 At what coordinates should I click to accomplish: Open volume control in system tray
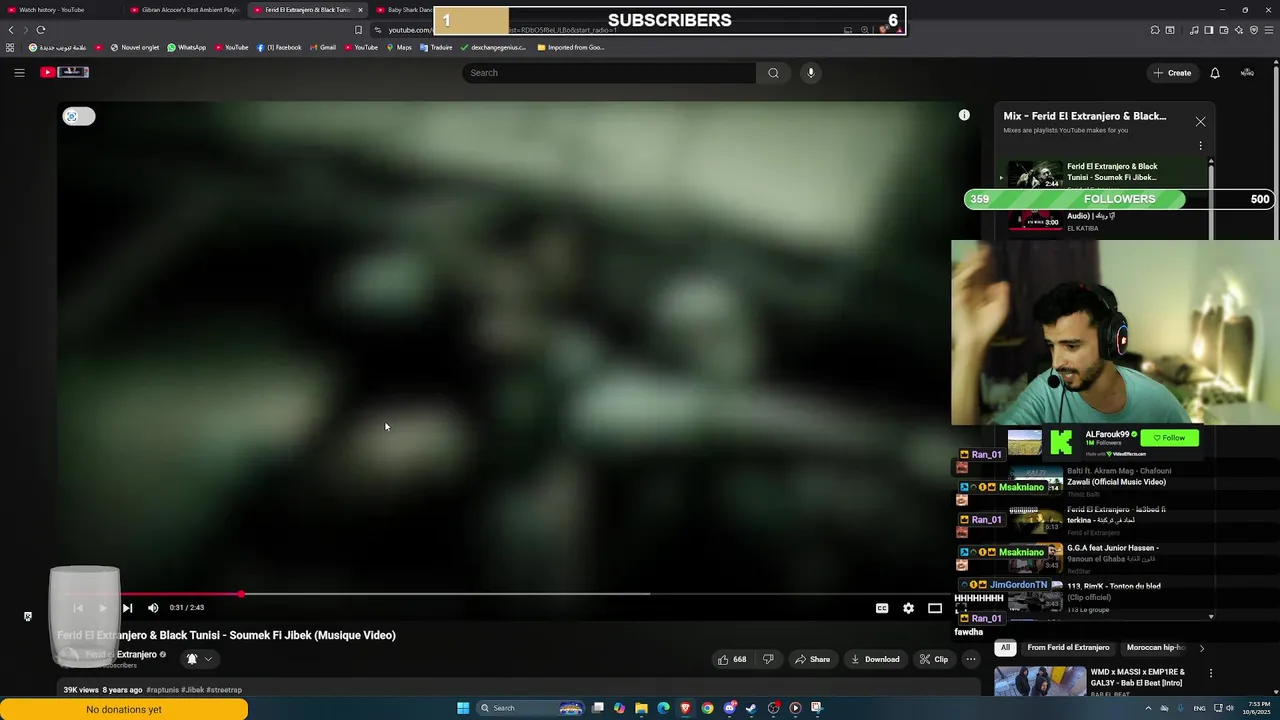click(x=1229, y=708)
